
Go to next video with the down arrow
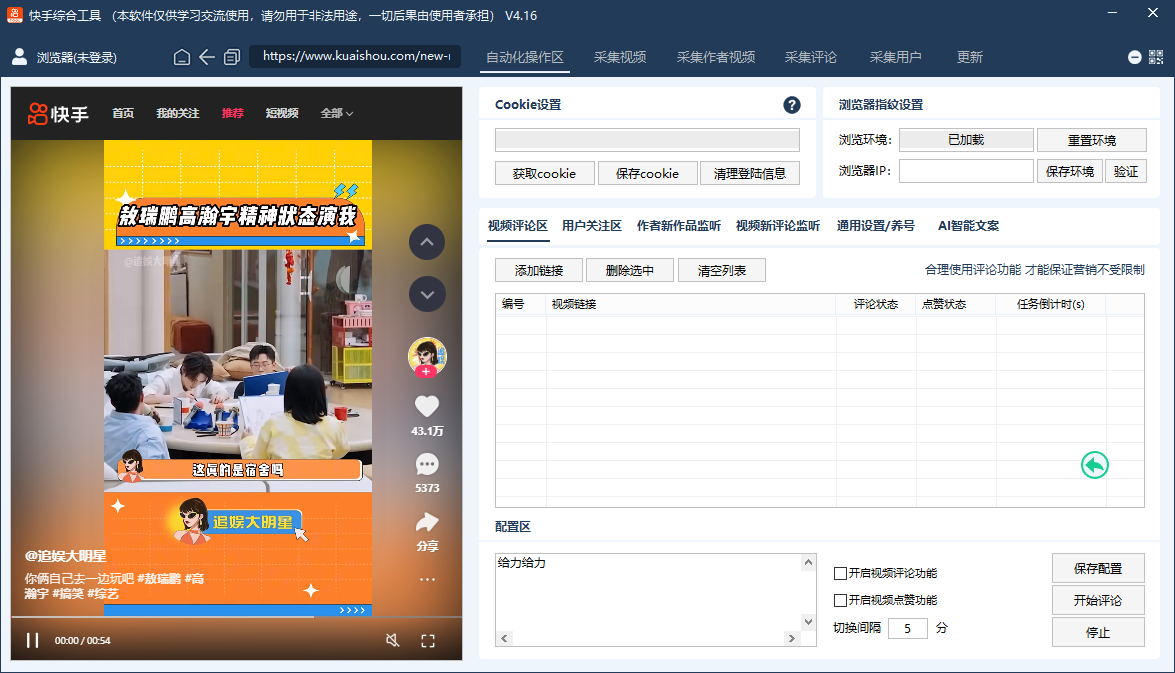tap(427, 294)
